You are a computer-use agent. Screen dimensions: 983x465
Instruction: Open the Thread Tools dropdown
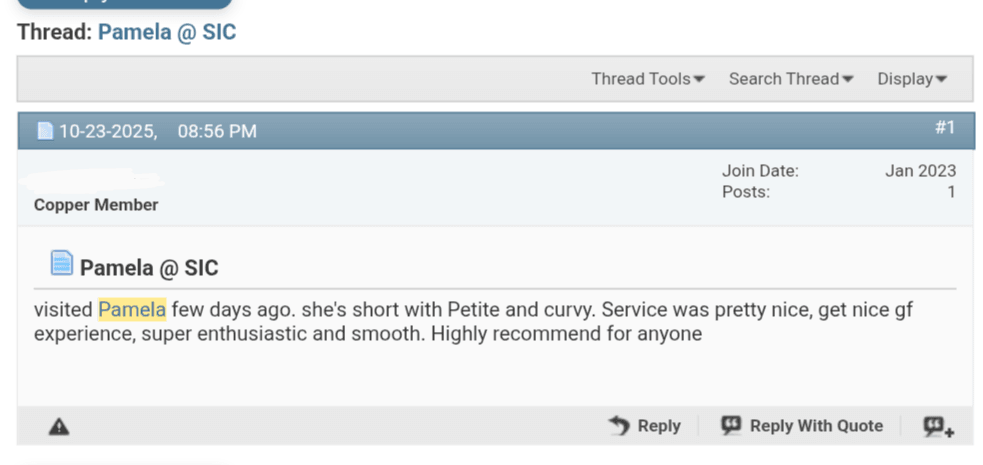(x=647, y=79)
